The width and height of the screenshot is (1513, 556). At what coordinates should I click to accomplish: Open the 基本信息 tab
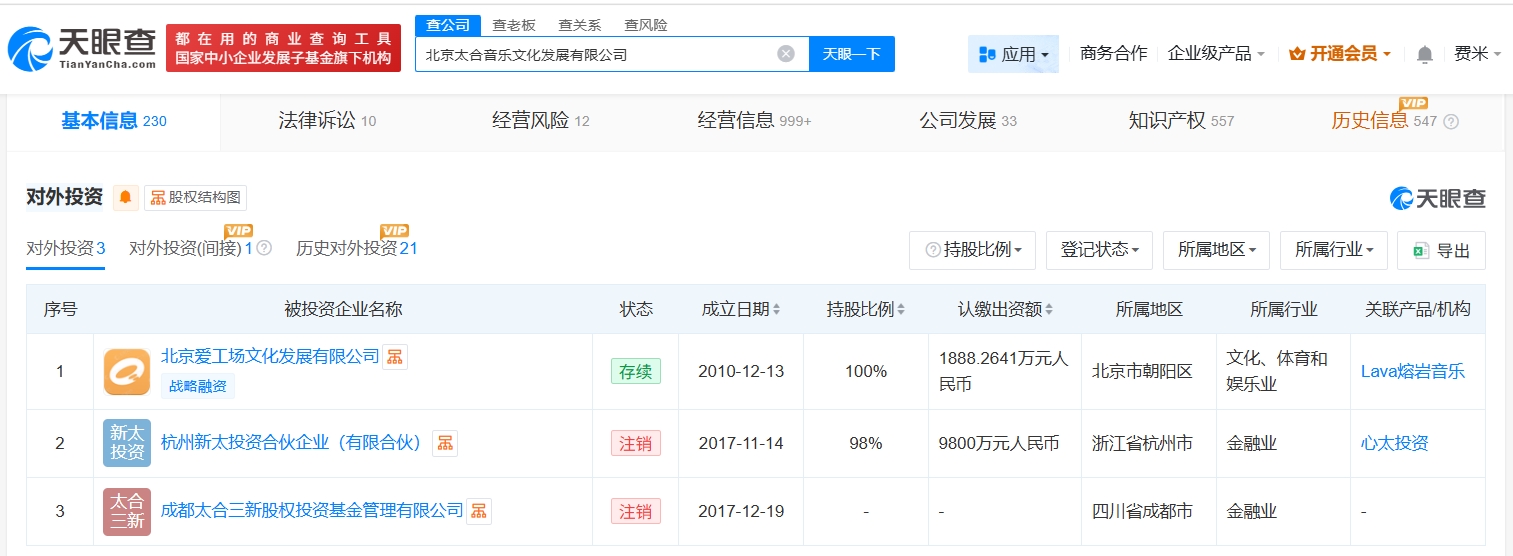(114, 121)
